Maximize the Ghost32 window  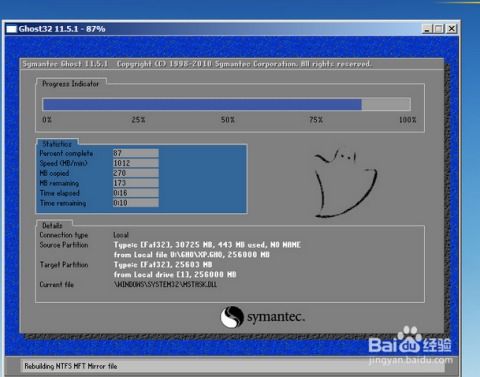click(439, 29)
